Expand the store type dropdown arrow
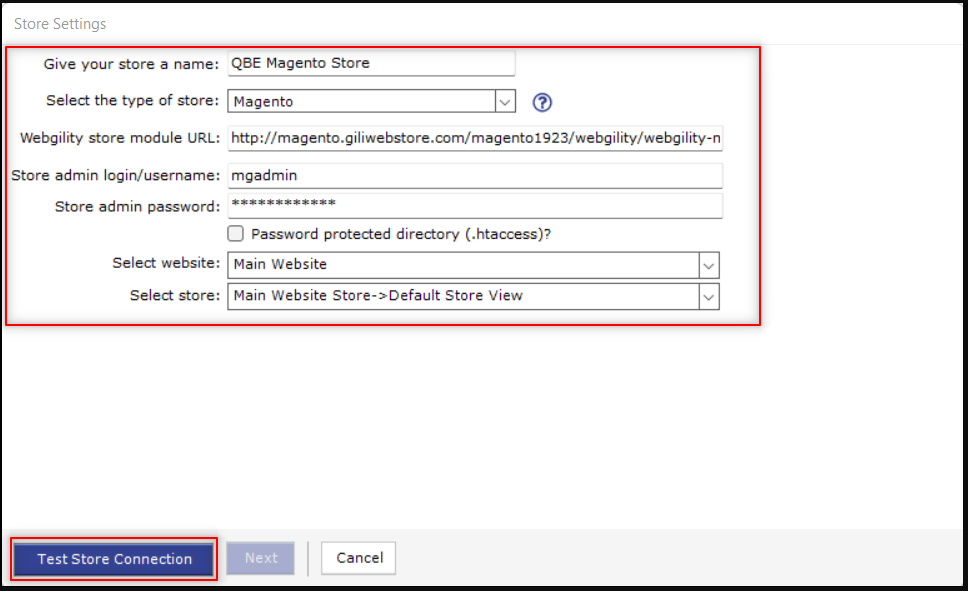Image resolution: width=968 pixels, height=591 pixels. [x=505, y=101]
